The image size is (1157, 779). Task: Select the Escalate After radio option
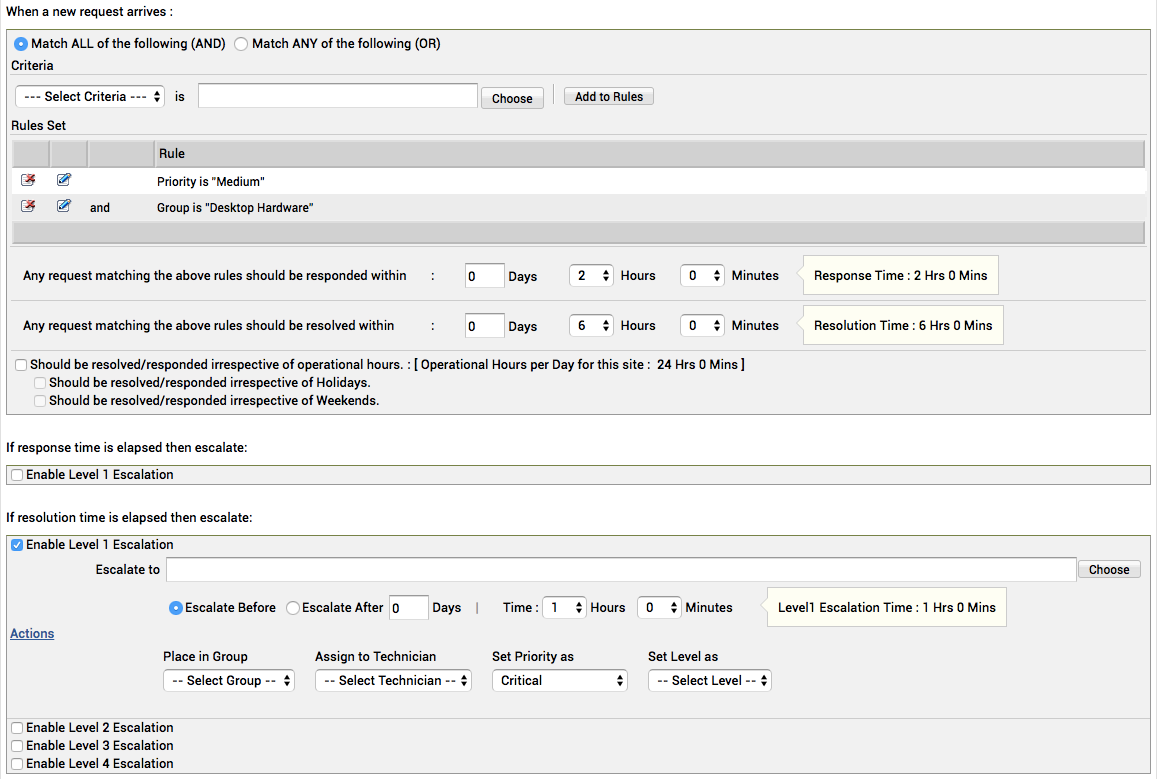click(293, 608)
